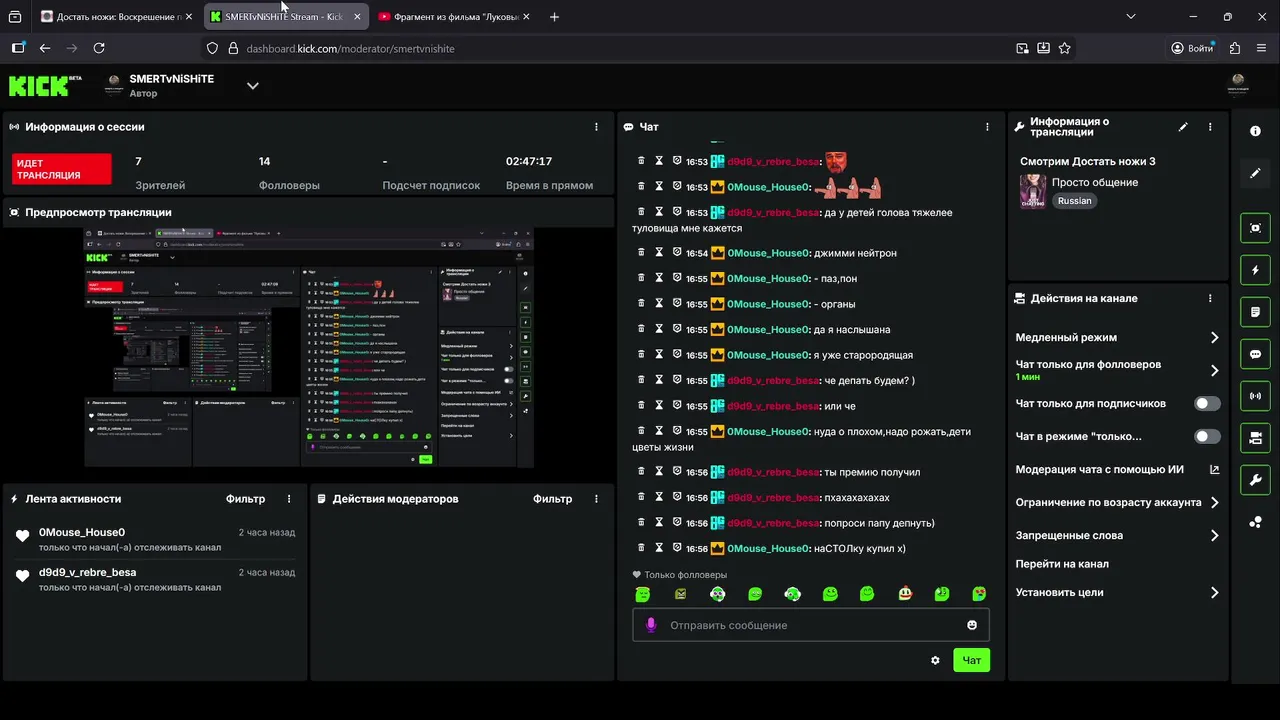This screenshot has height=720, width=1280.
Task: Click d9d9_v_rebre_besa in activity feed
Action: (x=87, y=572)
